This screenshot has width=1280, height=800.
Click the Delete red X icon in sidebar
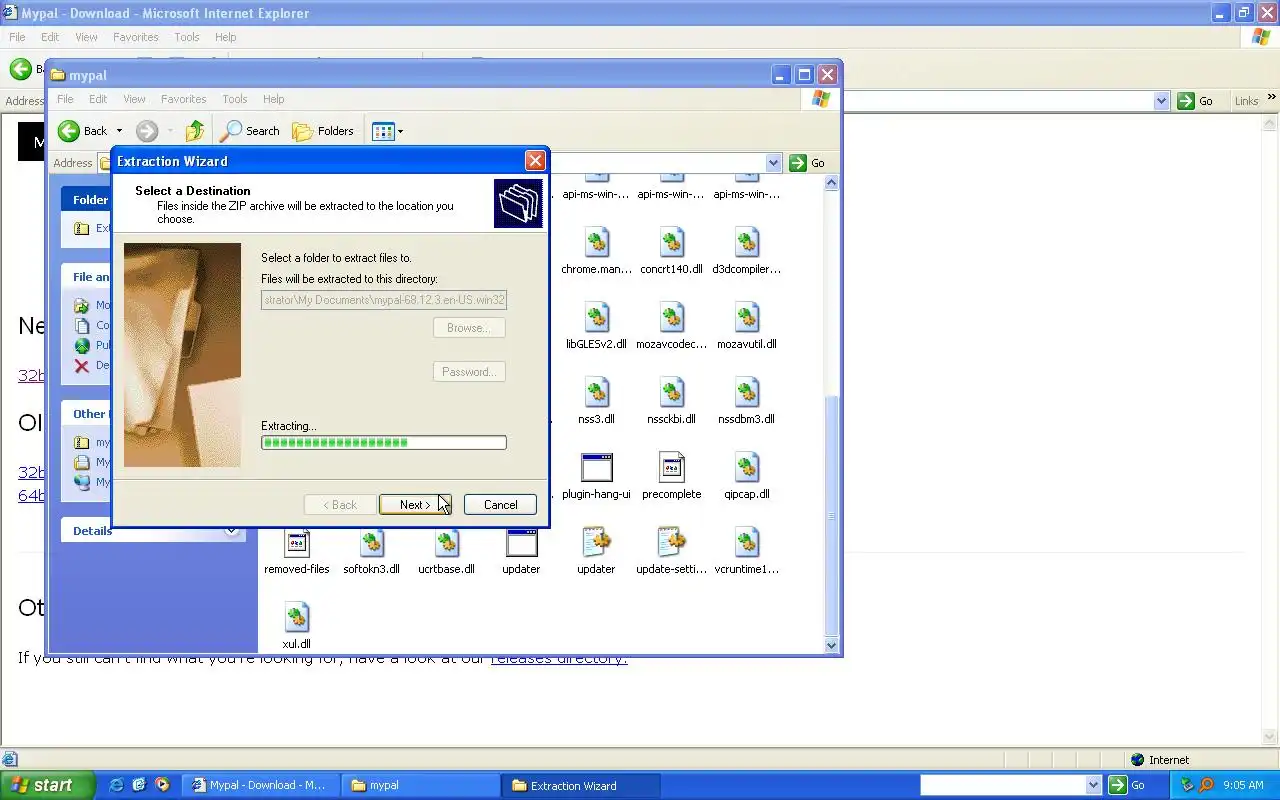tap(82, 366)
